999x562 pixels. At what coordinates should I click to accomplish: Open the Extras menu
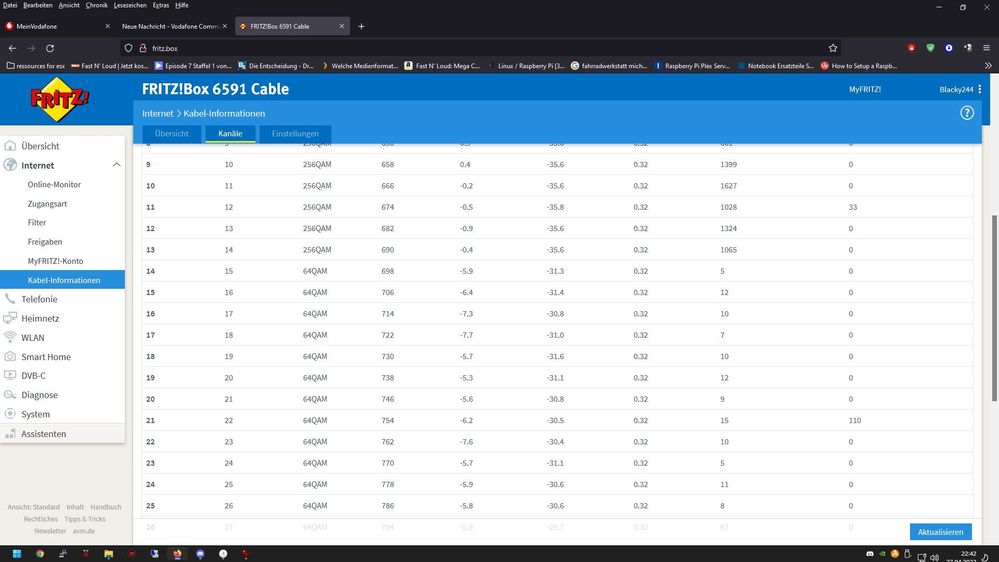[161, 5]
